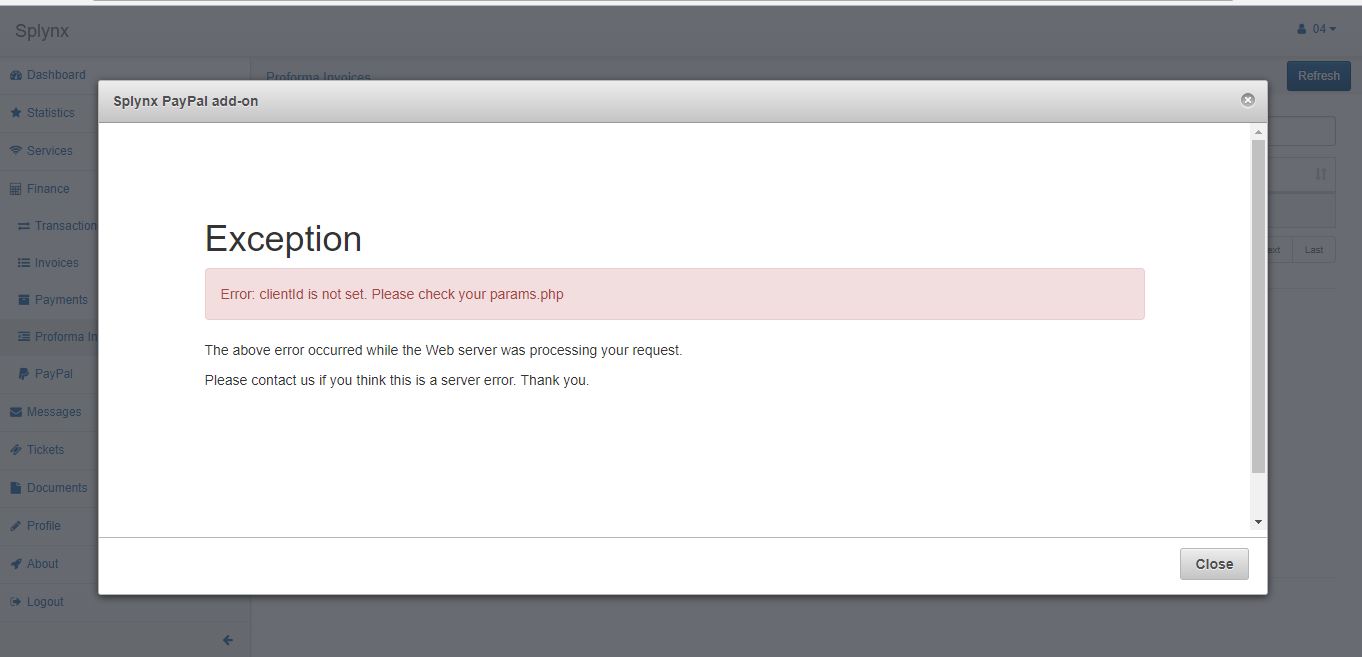The image size is (1362, 657).
Task: Click the X icon in dialog title bar
Action: (1248, 100)
